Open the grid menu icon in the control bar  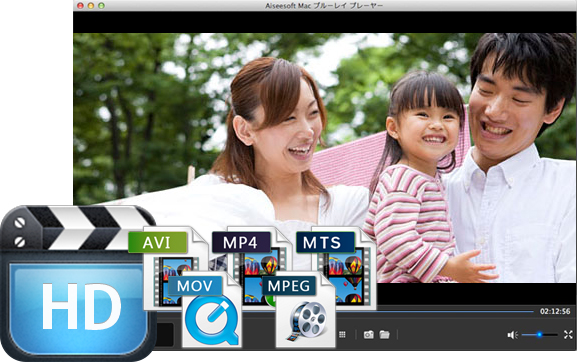(342, 334)
